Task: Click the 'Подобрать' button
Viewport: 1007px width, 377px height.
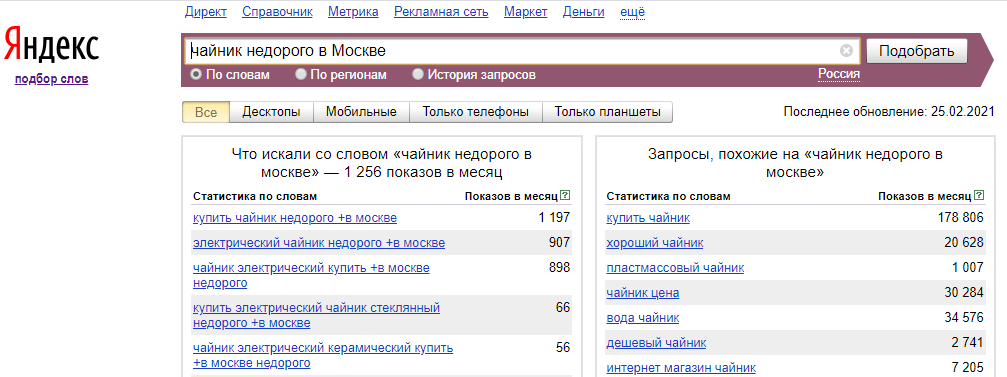Action: click(x=916, y=51)
